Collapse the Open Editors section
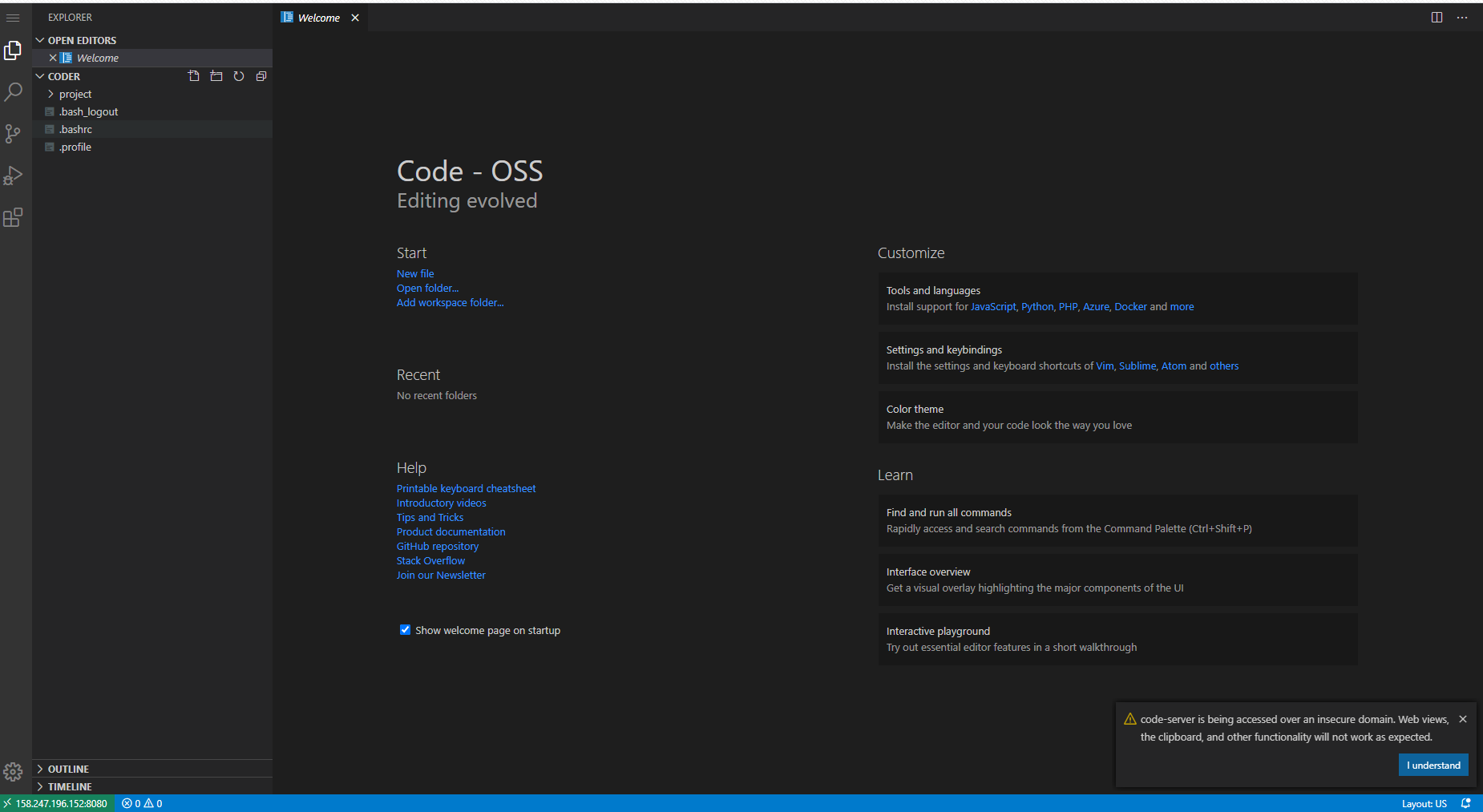 coord(152,40)
